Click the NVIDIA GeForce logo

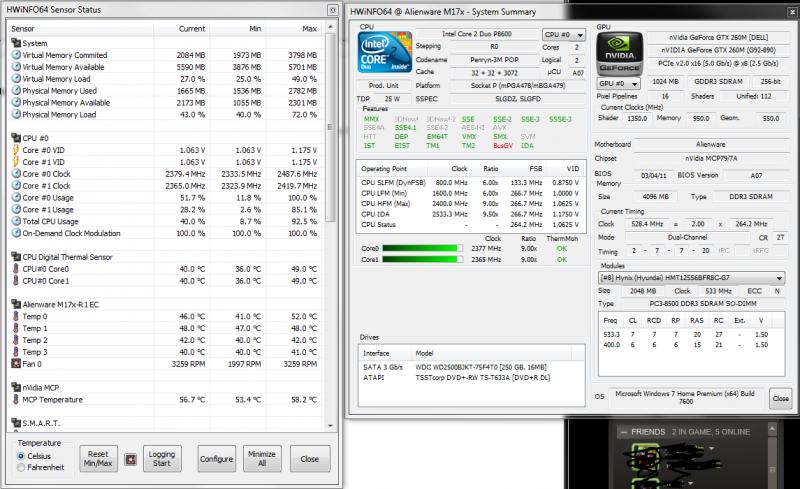[x=619, y=54]
